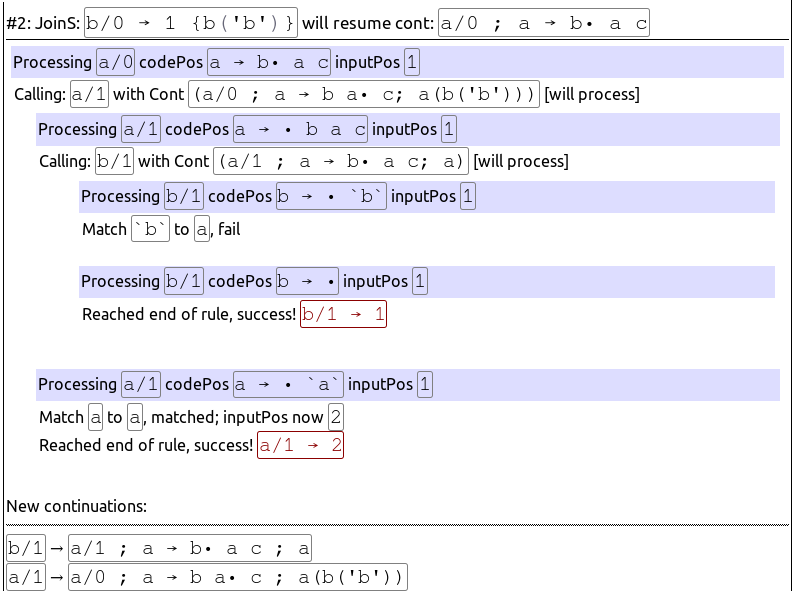Image resolution: width=796 pixels, height=593 pixels.
Task: Click the red result box "b/1 → 1"
Action: (x=343, y=315)
